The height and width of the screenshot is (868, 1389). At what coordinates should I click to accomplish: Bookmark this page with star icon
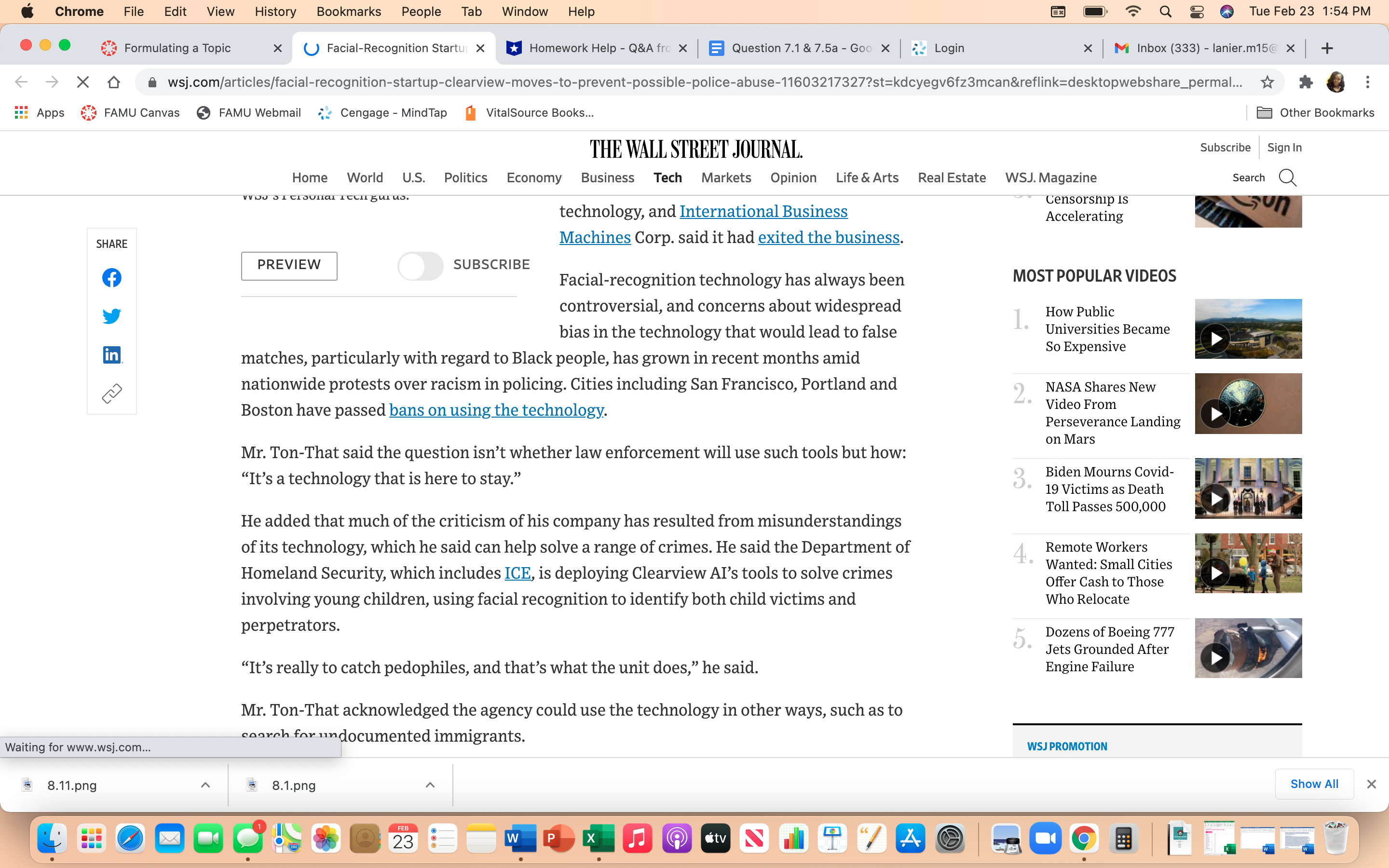point(1267,82)
